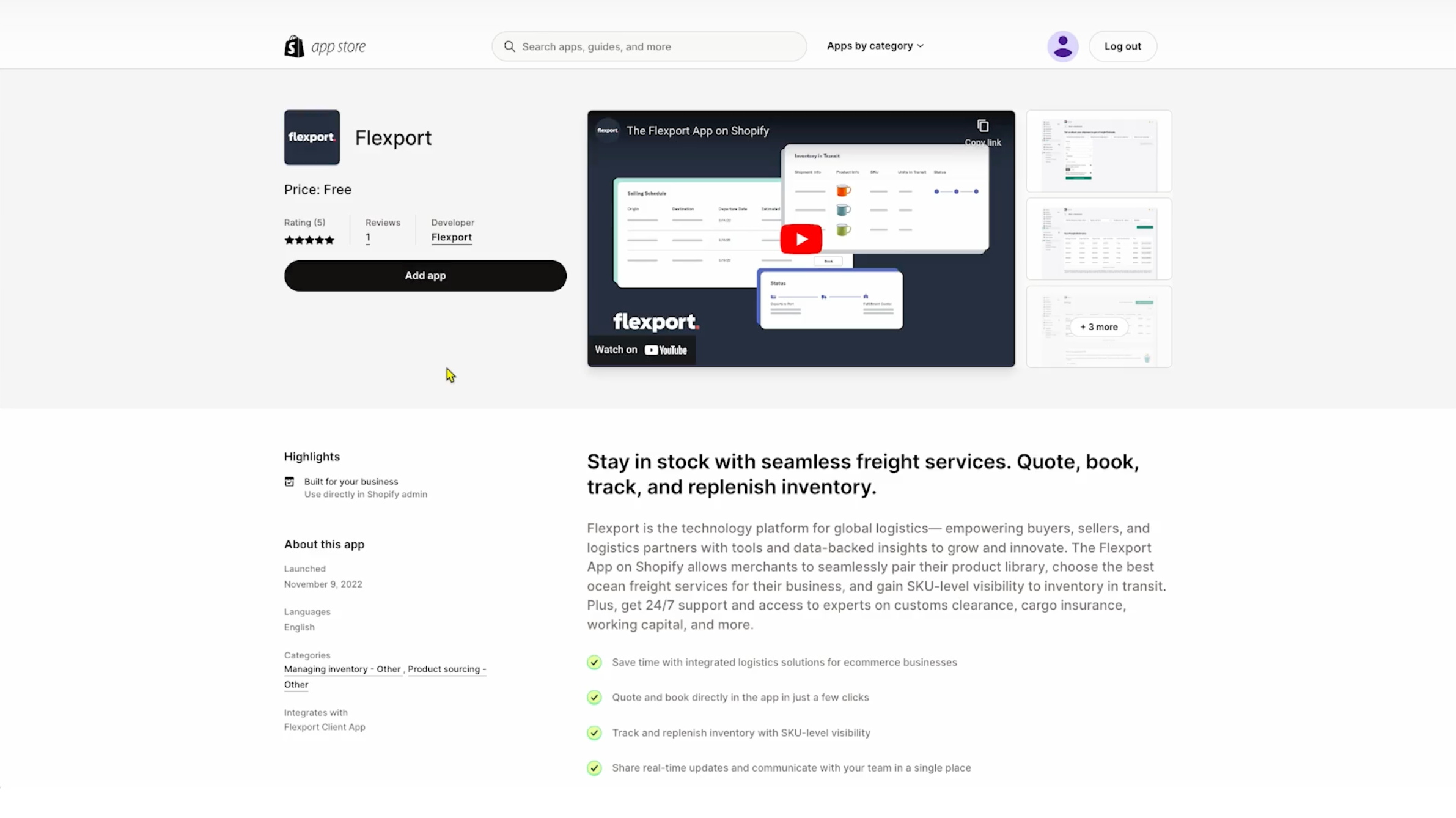Click the Copy link icon on video
1456x818 pixels.
pyautogui.click(x=982, y=127)
